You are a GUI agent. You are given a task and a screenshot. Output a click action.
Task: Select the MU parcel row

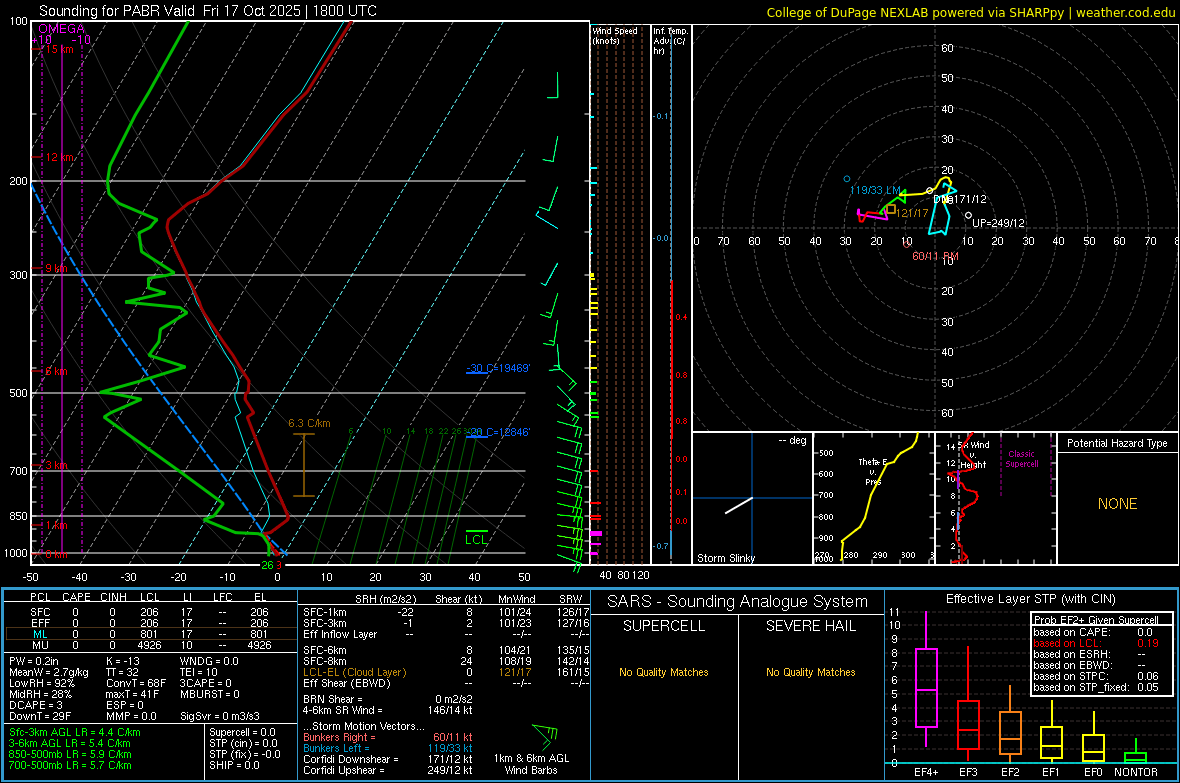(151, 645)
